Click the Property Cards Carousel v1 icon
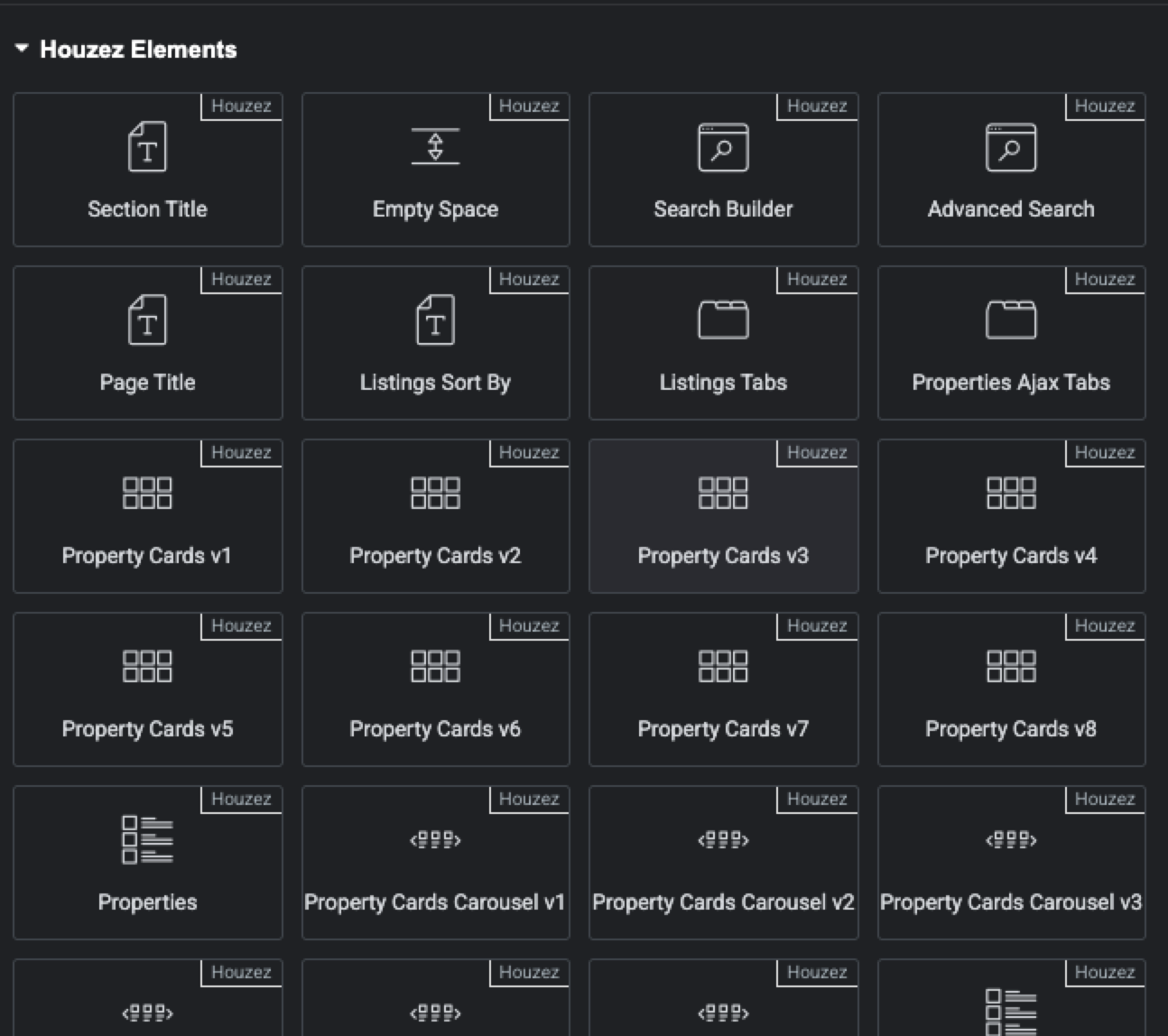 [435, 840]
